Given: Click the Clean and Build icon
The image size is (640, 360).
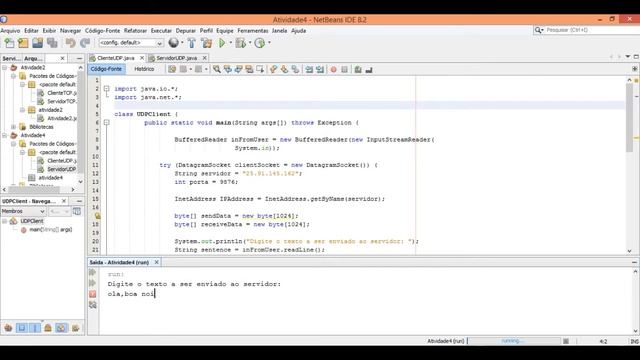Looking at the screenshot, I should coord(207,42).
